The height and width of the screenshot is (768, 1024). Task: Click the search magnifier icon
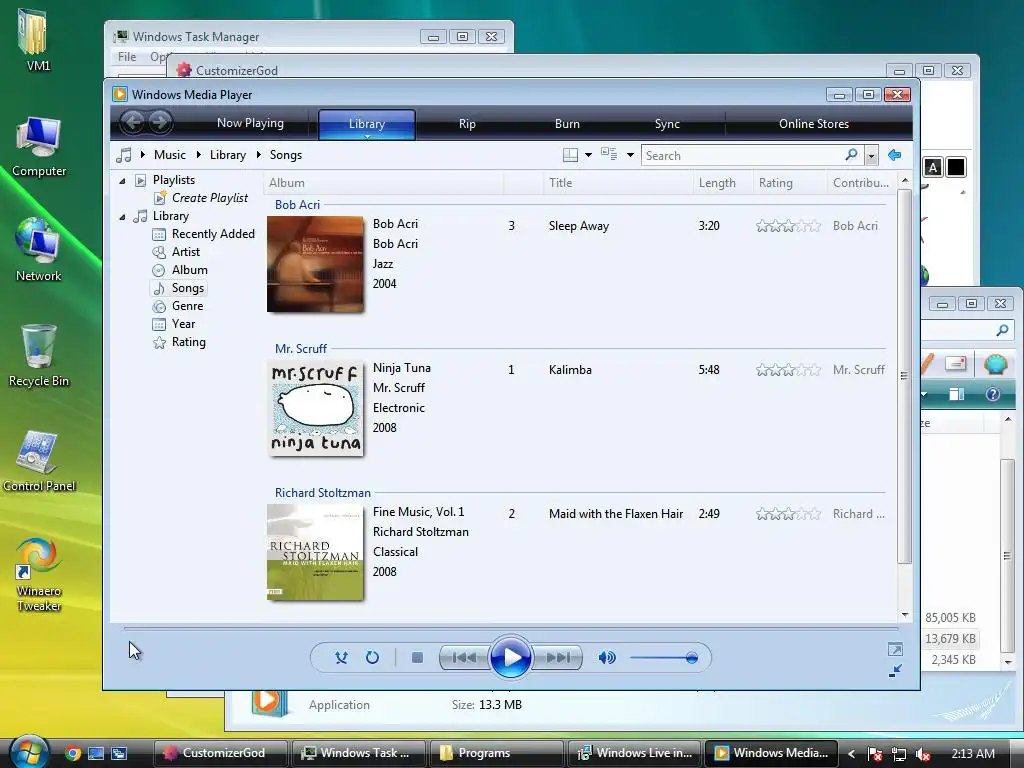pos(851,155)
